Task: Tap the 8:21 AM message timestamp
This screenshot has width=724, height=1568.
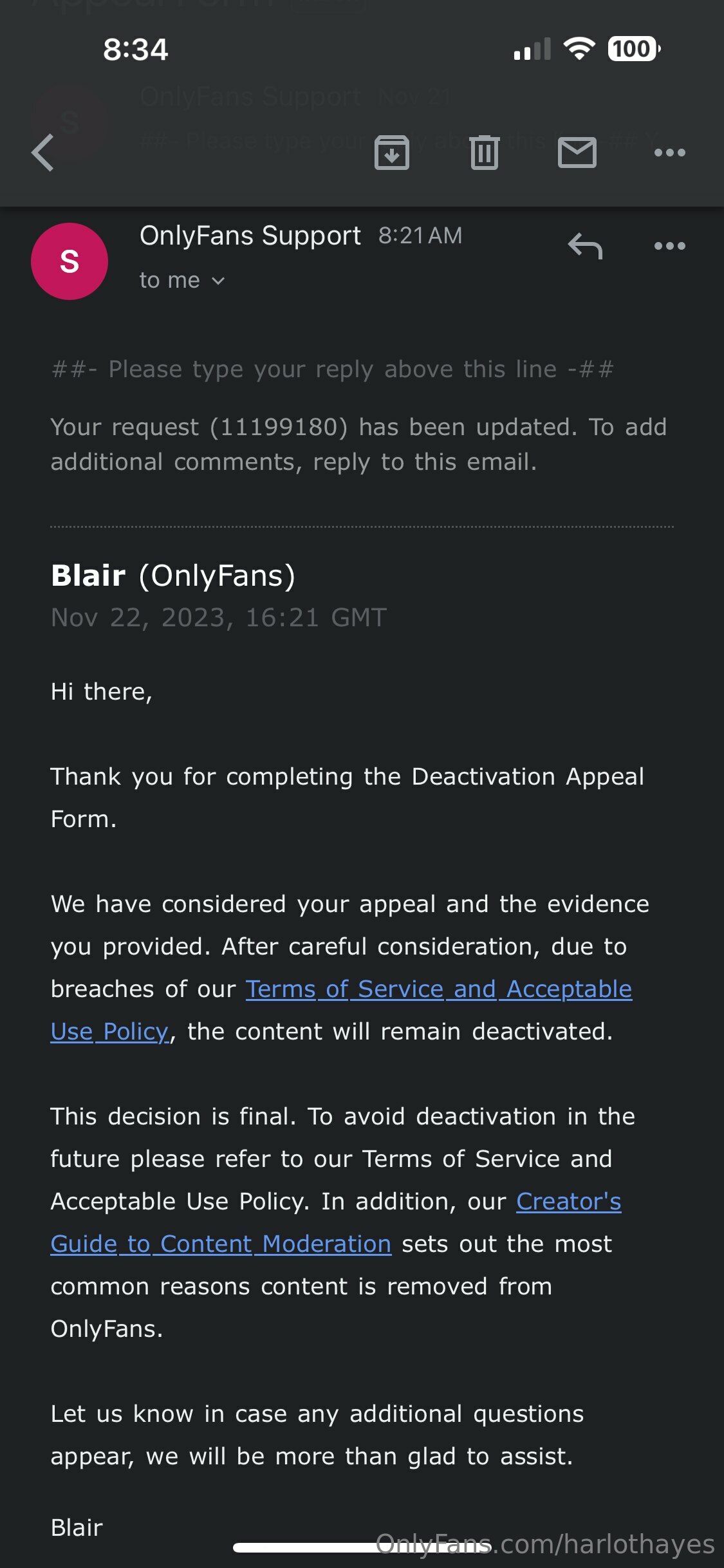Action: (x=420, y=236)
